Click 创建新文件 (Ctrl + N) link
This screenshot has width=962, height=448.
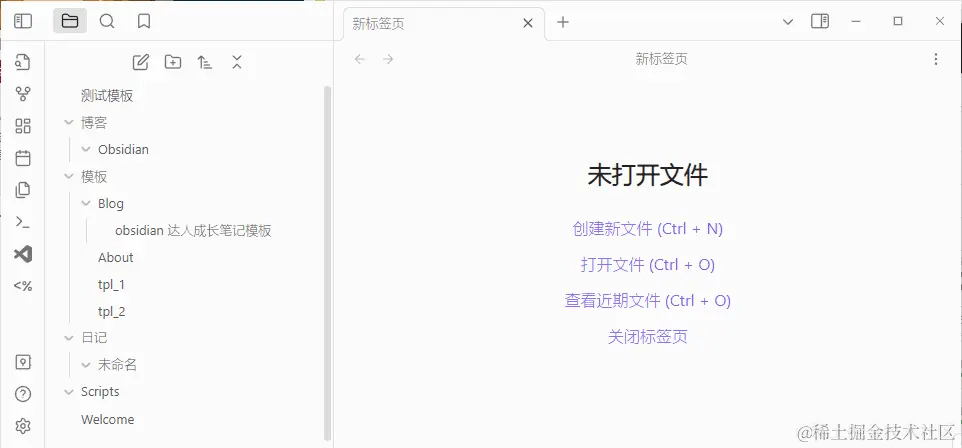(x=647, y=229)
